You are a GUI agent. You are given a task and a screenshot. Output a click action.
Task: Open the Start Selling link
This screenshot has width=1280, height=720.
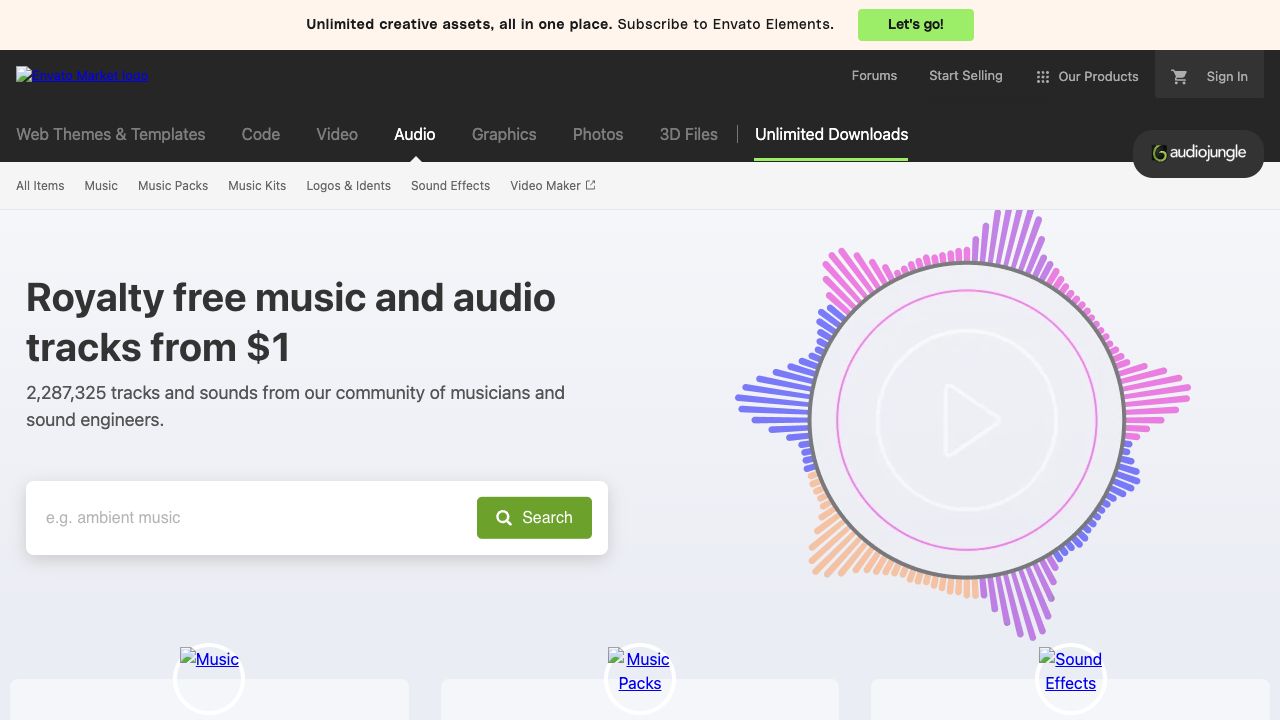[x=965, y=76]
